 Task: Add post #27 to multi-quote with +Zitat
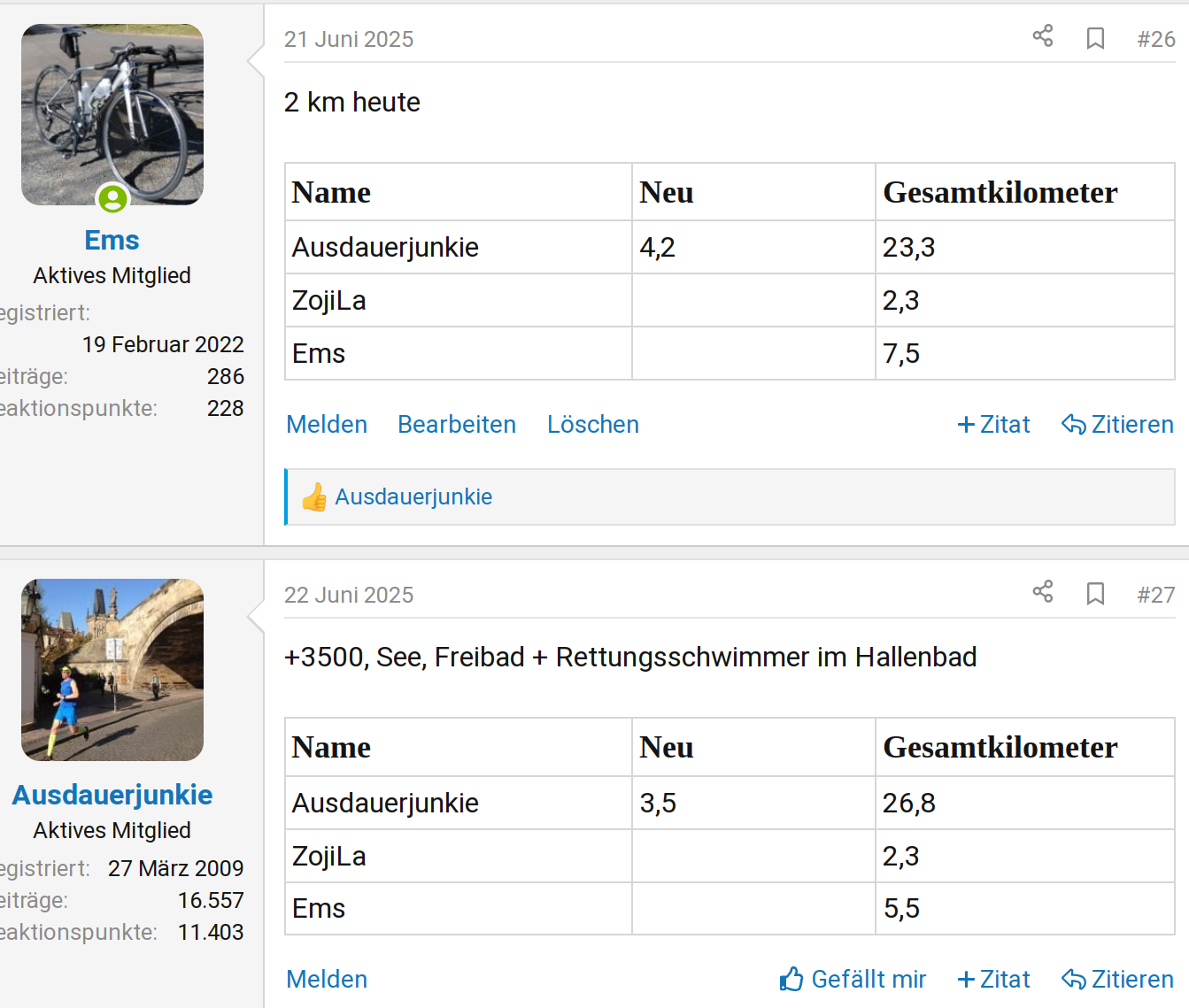[994, 980]
